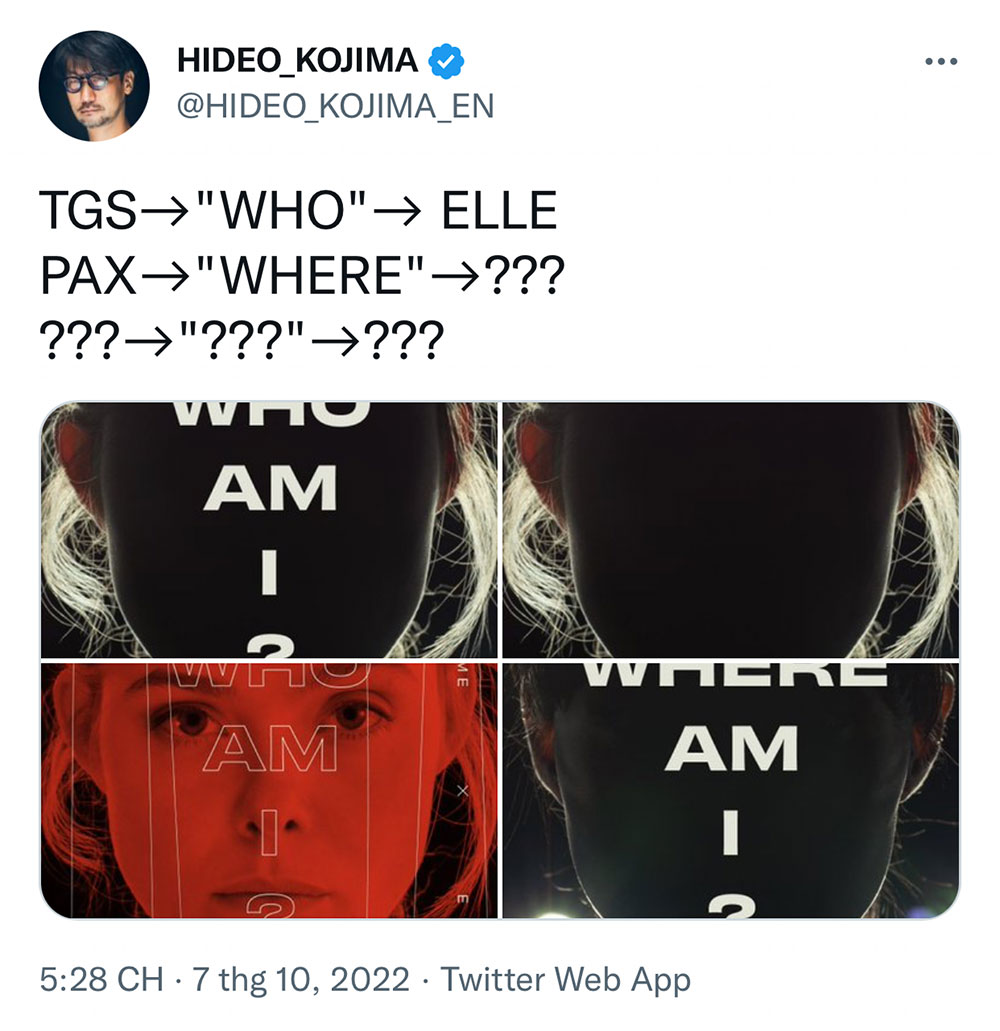Screen dimensions: 1000x1031
Task: Click the Twitter Web App source label
Action: 565,979
